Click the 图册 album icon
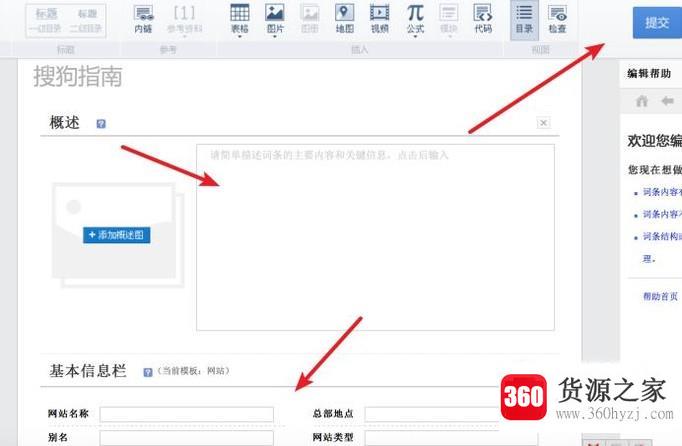 tap(310, 19)
